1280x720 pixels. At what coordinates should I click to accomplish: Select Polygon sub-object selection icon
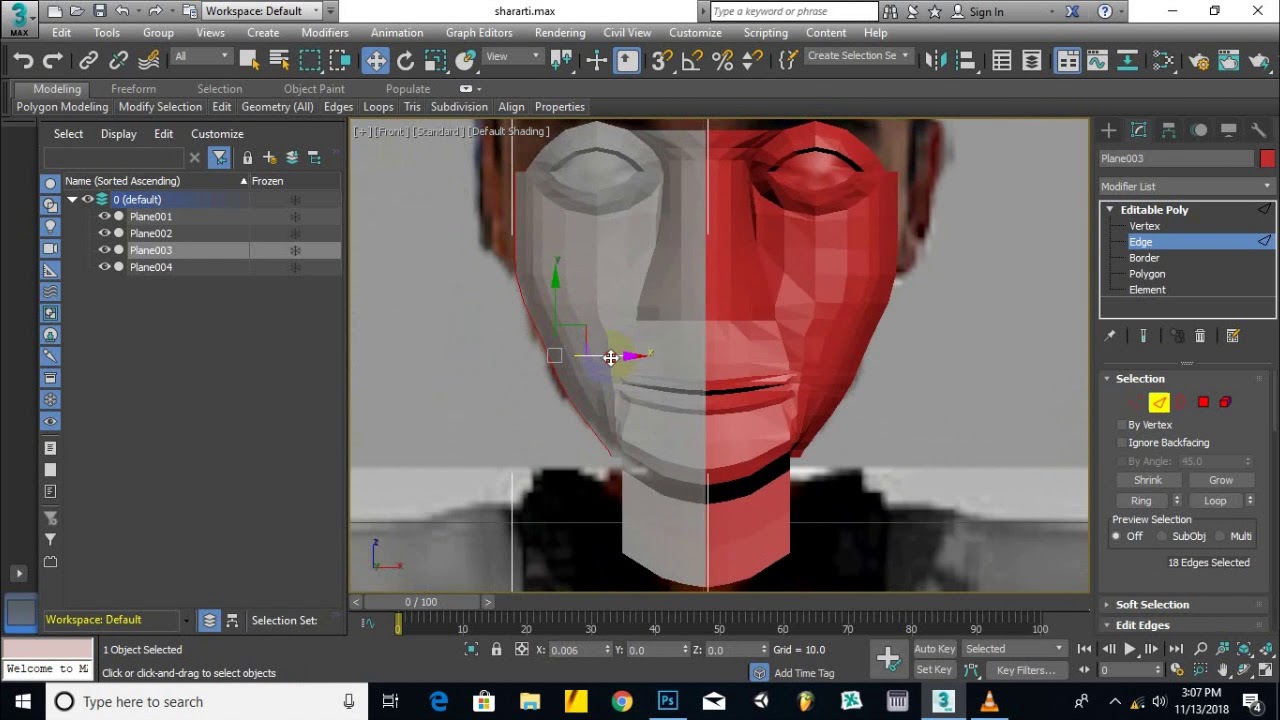(1203, 402)
